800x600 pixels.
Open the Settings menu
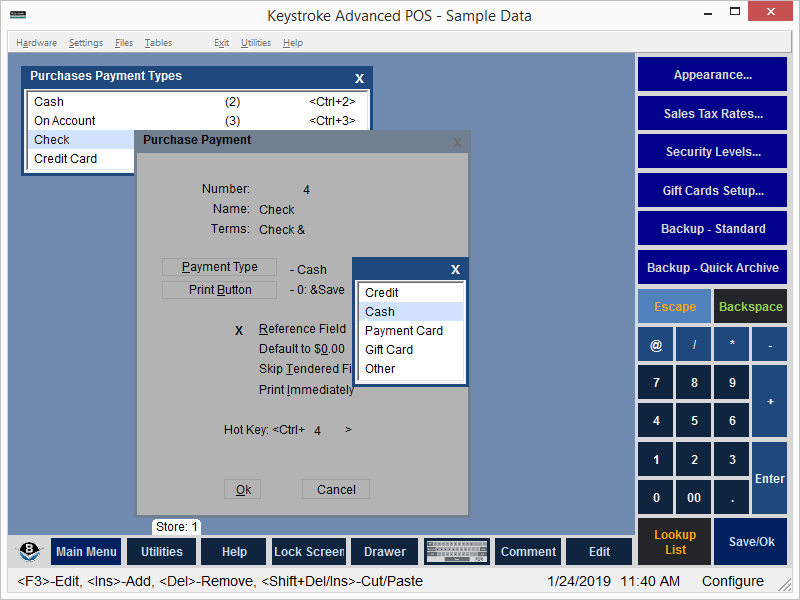click(86, 43)
